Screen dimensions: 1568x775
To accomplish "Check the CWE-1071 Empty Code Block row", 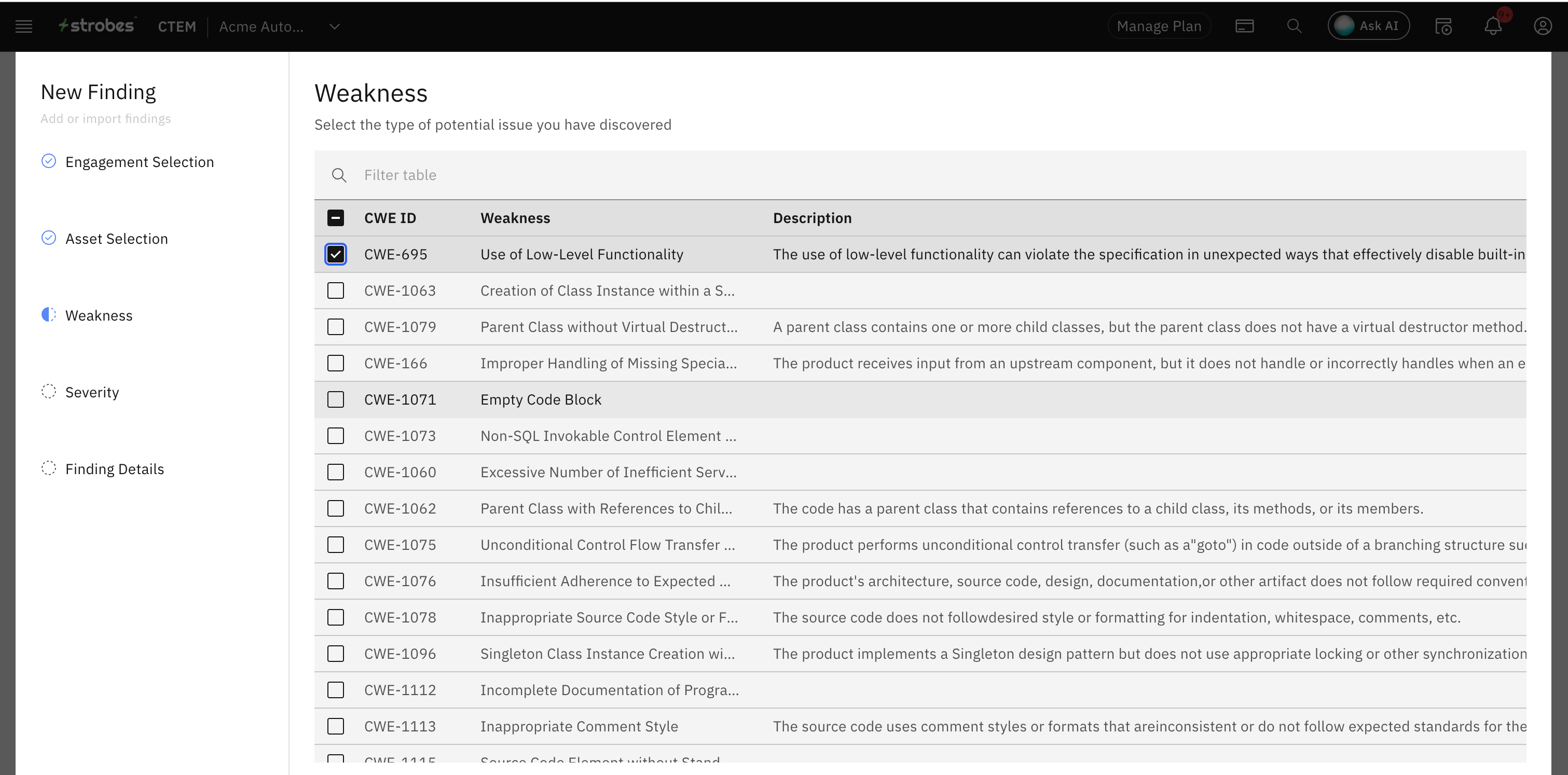I will click(335, 399).
